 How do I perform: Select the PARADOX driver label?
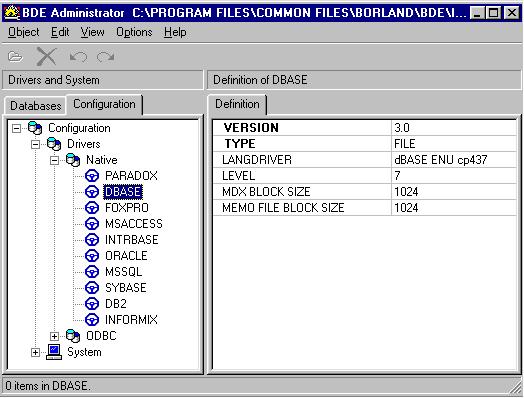coord(131,176)
